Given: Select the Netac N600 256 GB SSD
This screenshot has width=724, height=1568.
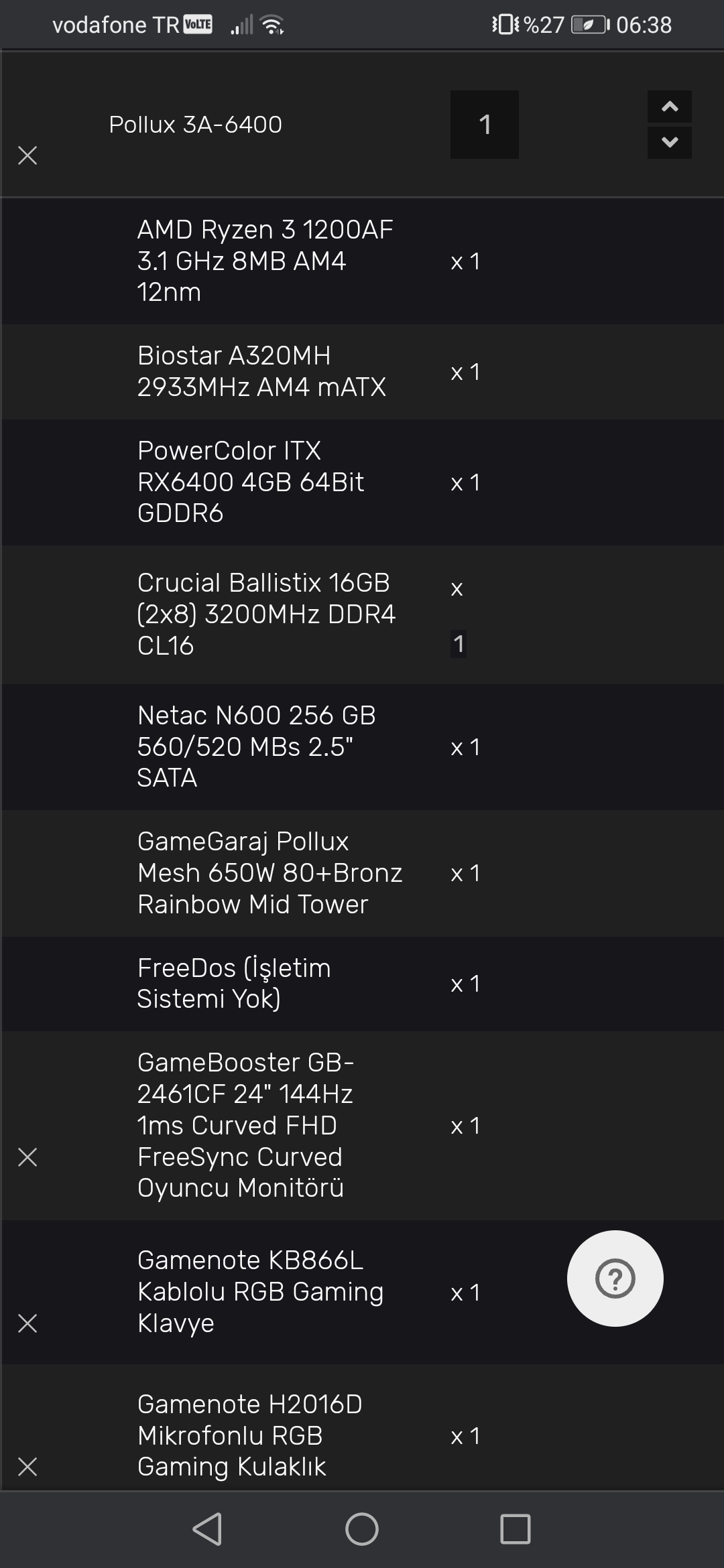Looking at the screenshot, I should click(x=256, y=746).
